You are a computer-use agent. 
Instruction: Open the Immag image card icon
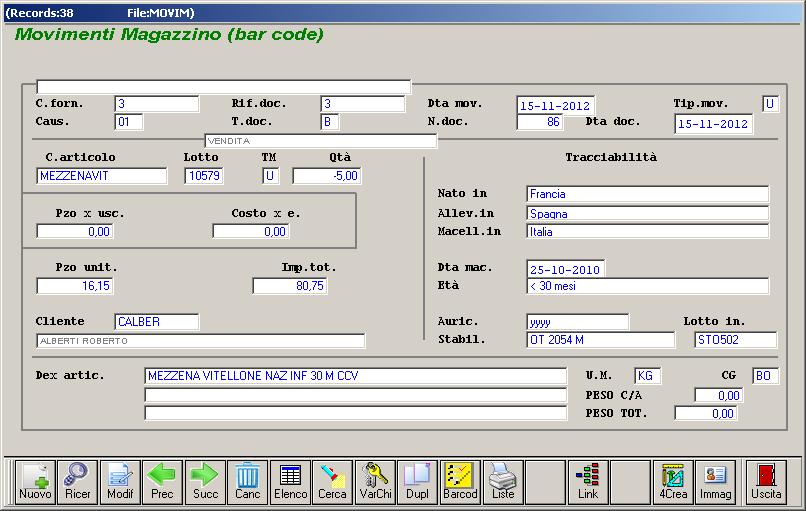(x=716, y=481)
